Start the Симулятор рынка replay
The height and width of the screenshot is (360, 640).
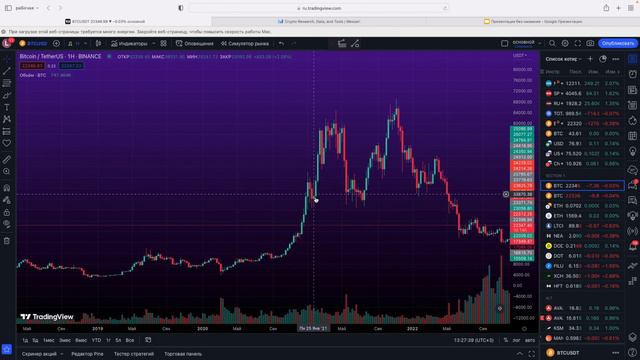(x=245, y=43)
